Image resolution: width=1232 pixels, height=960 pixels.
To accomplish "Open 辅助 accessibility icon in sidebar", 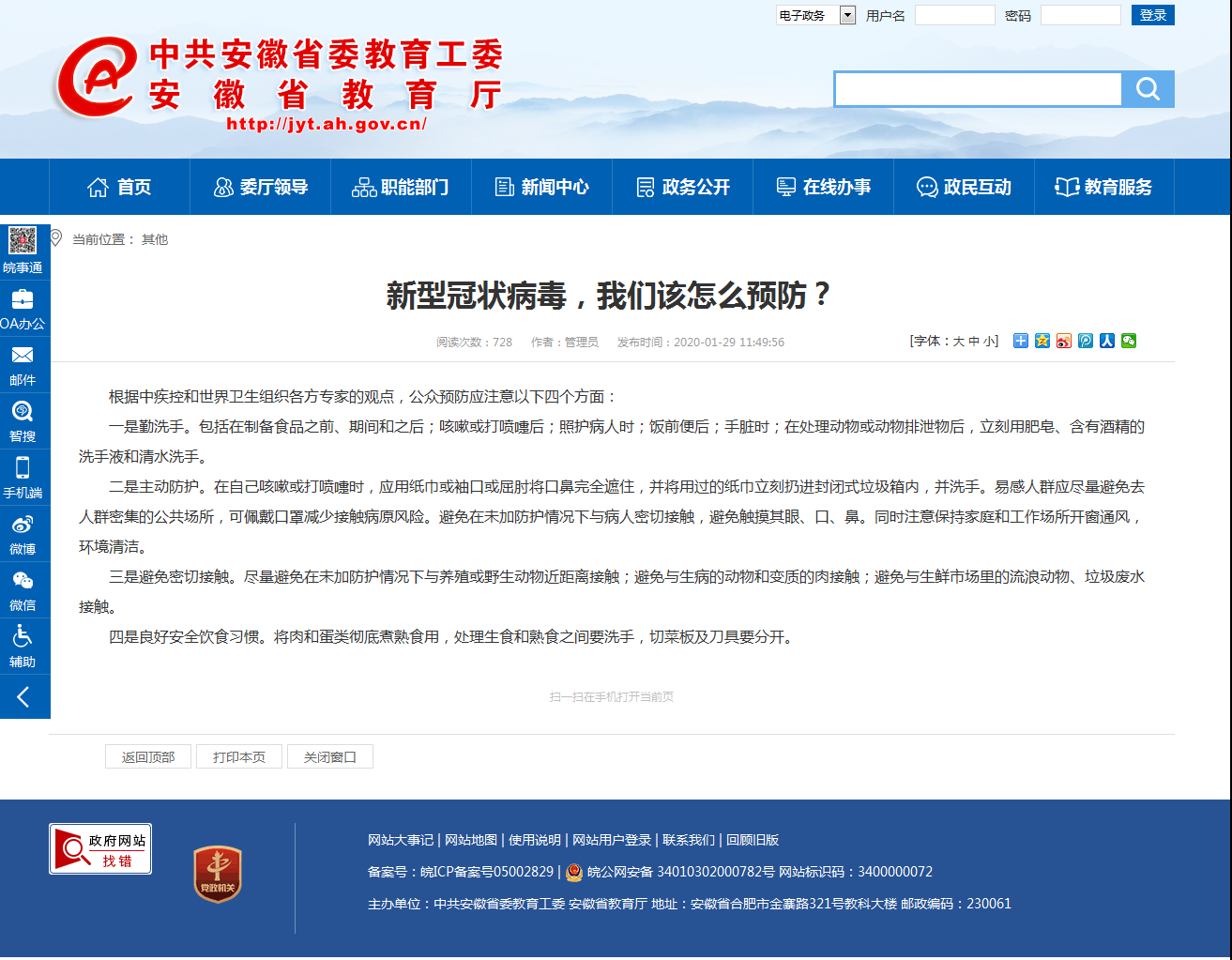I will point(23,638).
